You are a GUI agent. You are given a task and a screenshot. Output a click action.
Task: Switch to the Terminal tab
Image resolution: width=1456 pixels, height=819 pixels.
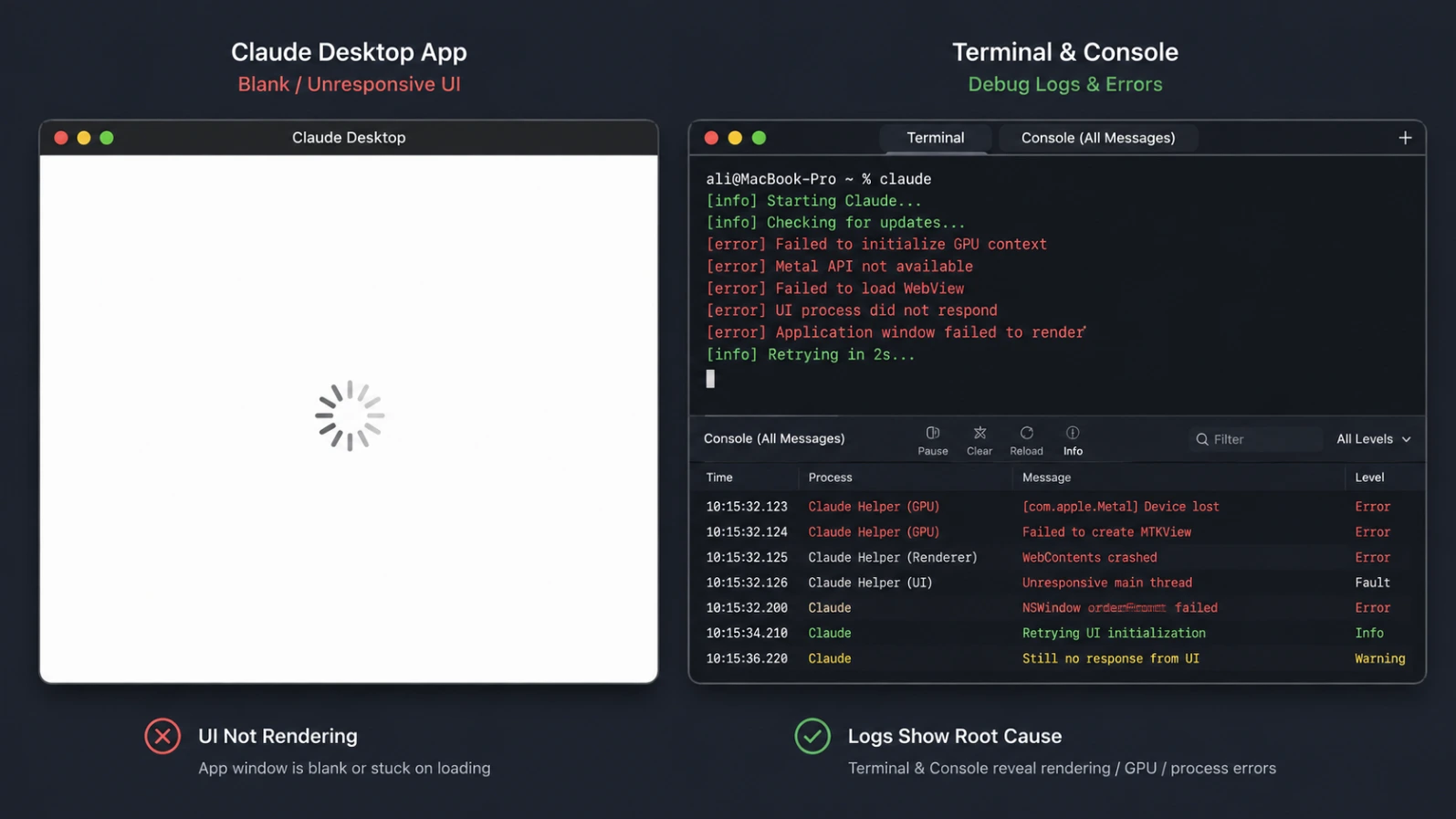pos(935,138)
